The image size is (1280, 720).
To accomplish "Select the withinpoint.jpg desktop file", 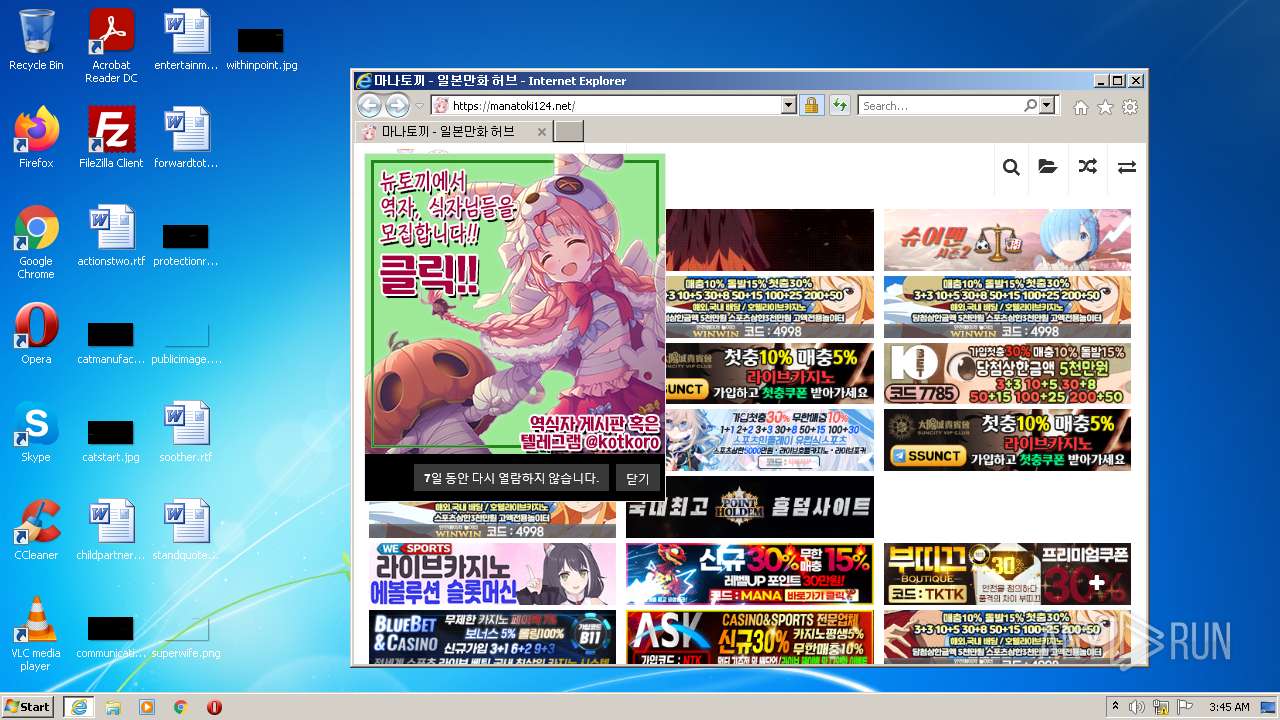I will [261, 47].
